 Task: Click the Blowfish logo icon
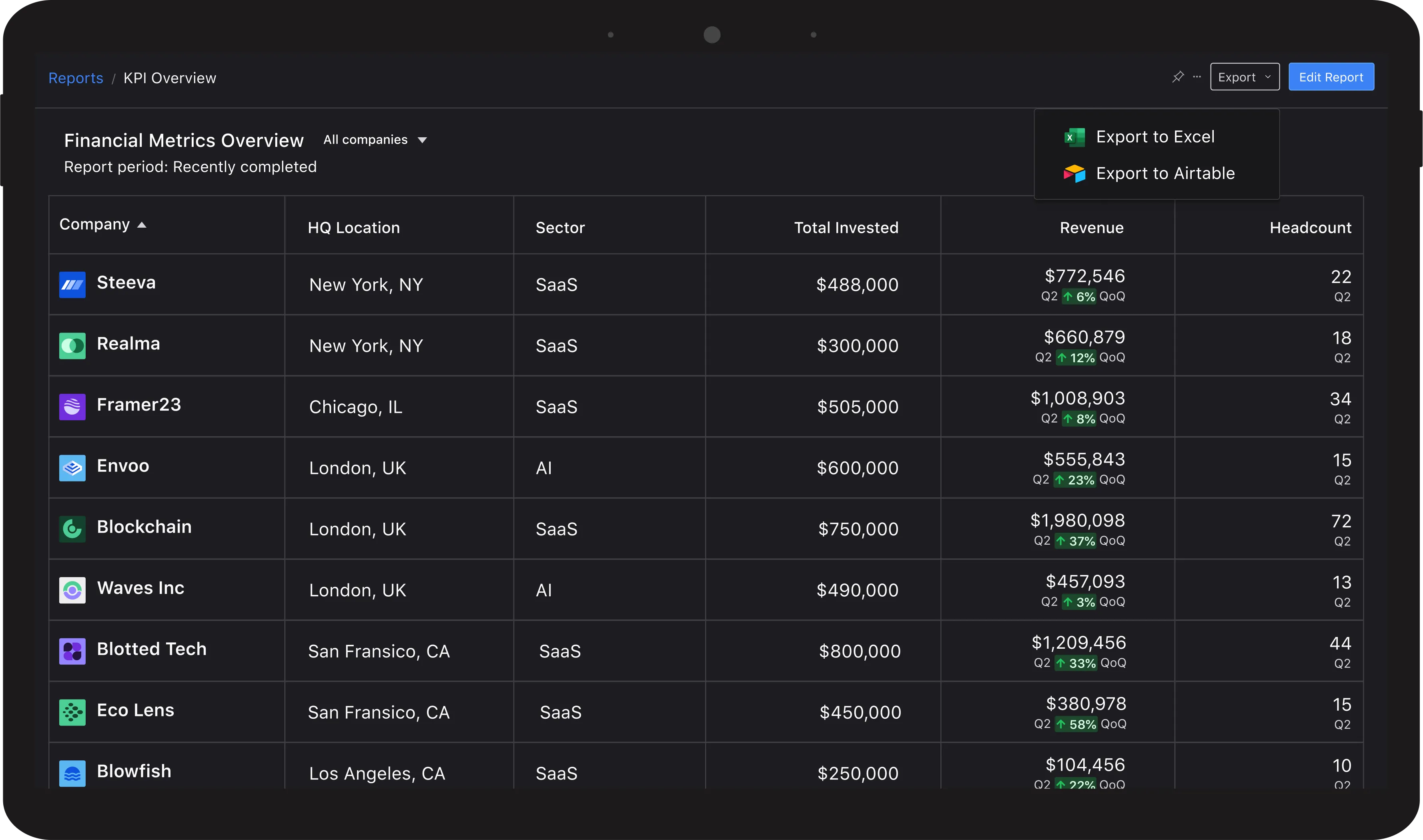click(72, 773)
